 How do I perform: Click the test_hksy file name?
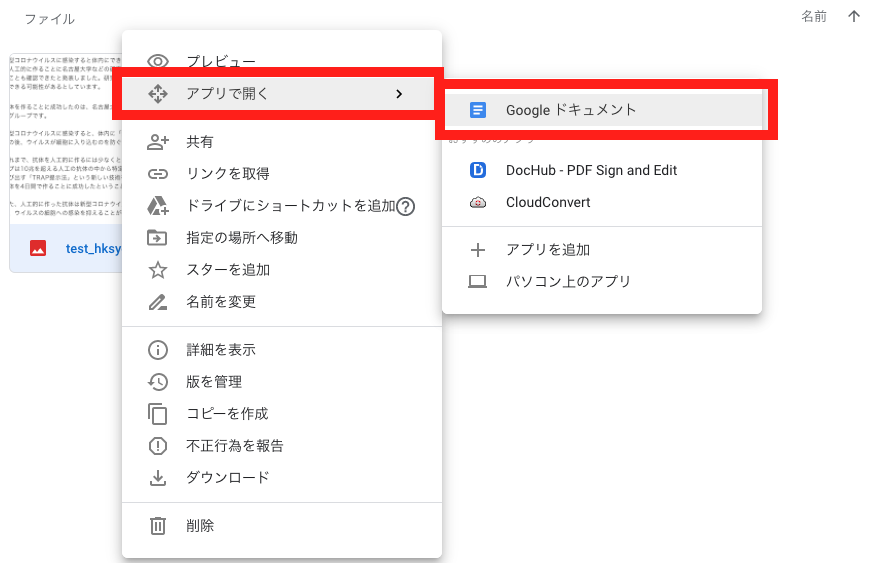coord(93,249)
